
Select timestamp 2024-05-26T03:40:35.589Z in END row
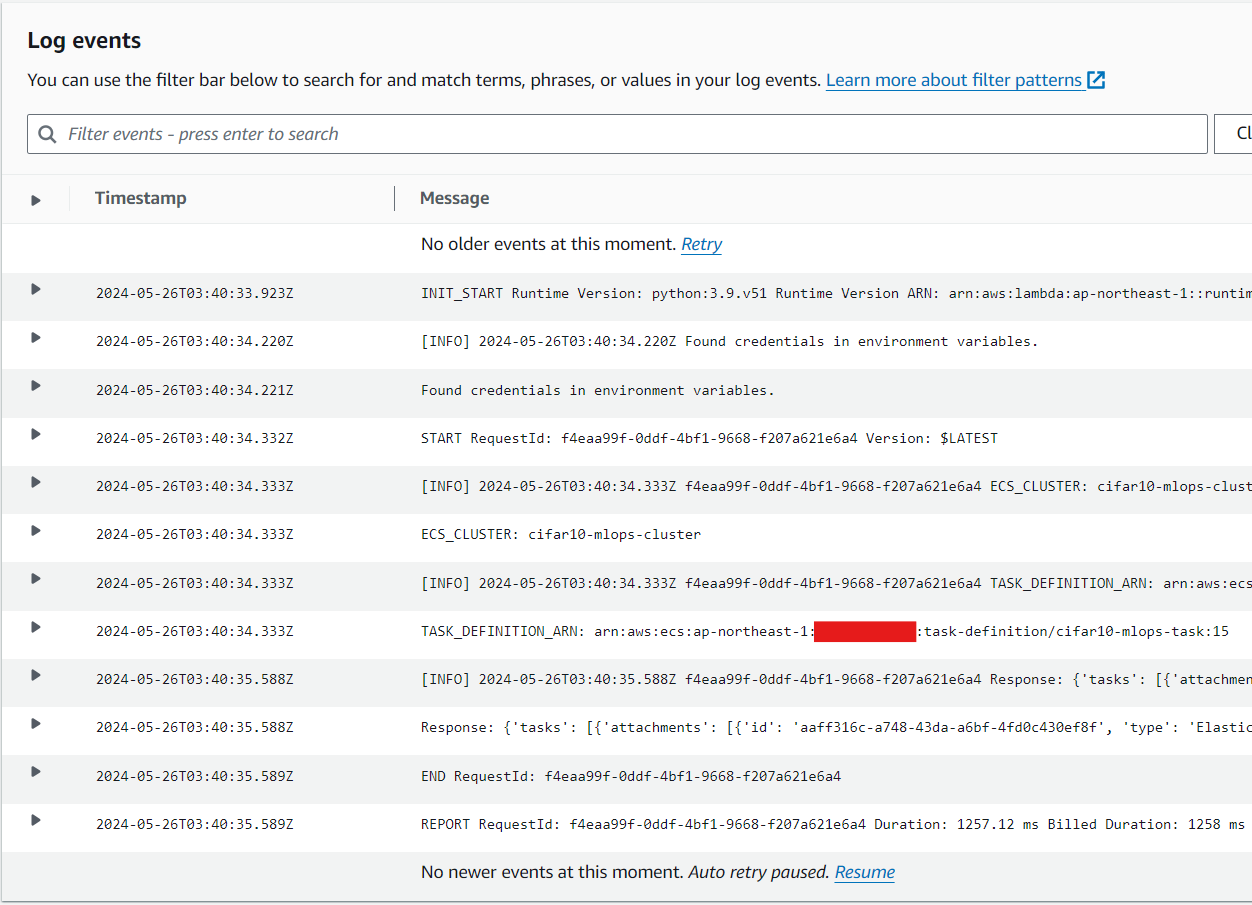click(x=195, y=776)
